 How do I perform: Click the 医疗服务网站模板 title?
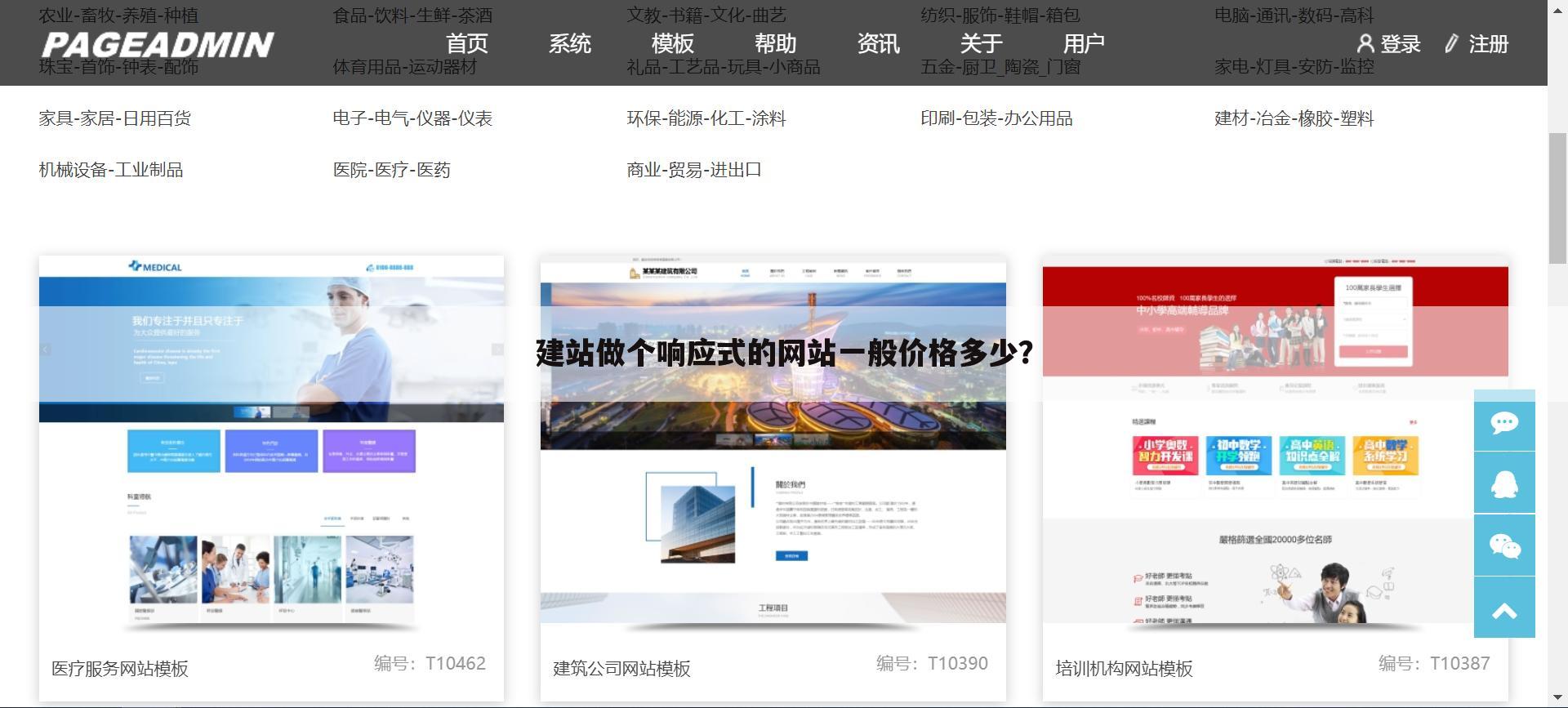click(120, 669)
